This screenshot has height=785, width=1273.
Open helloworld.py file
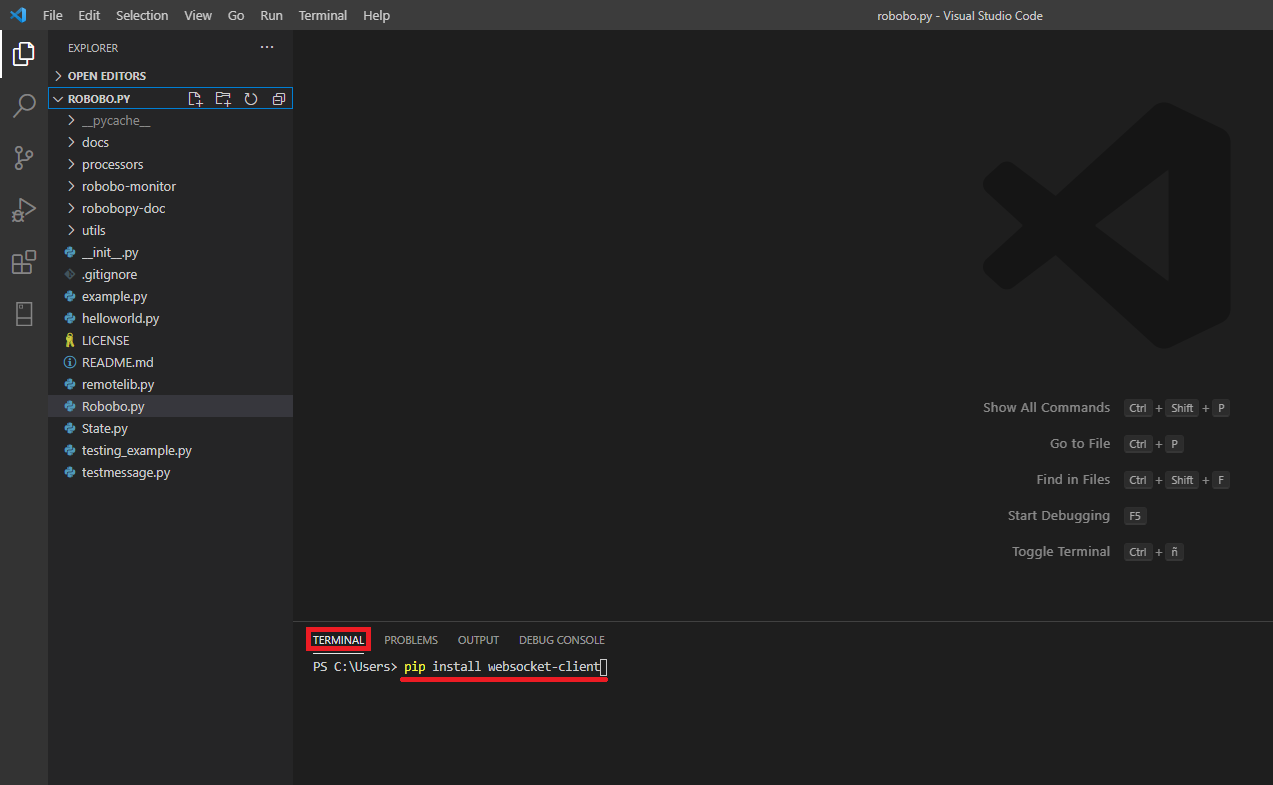click(x=170, y=319)
